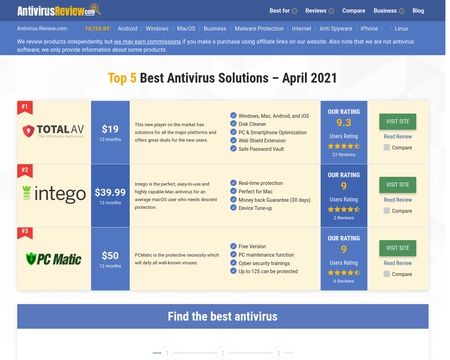Filter by MacOS
This screenshot has height=360, width=450.
(x=186, y=29)
